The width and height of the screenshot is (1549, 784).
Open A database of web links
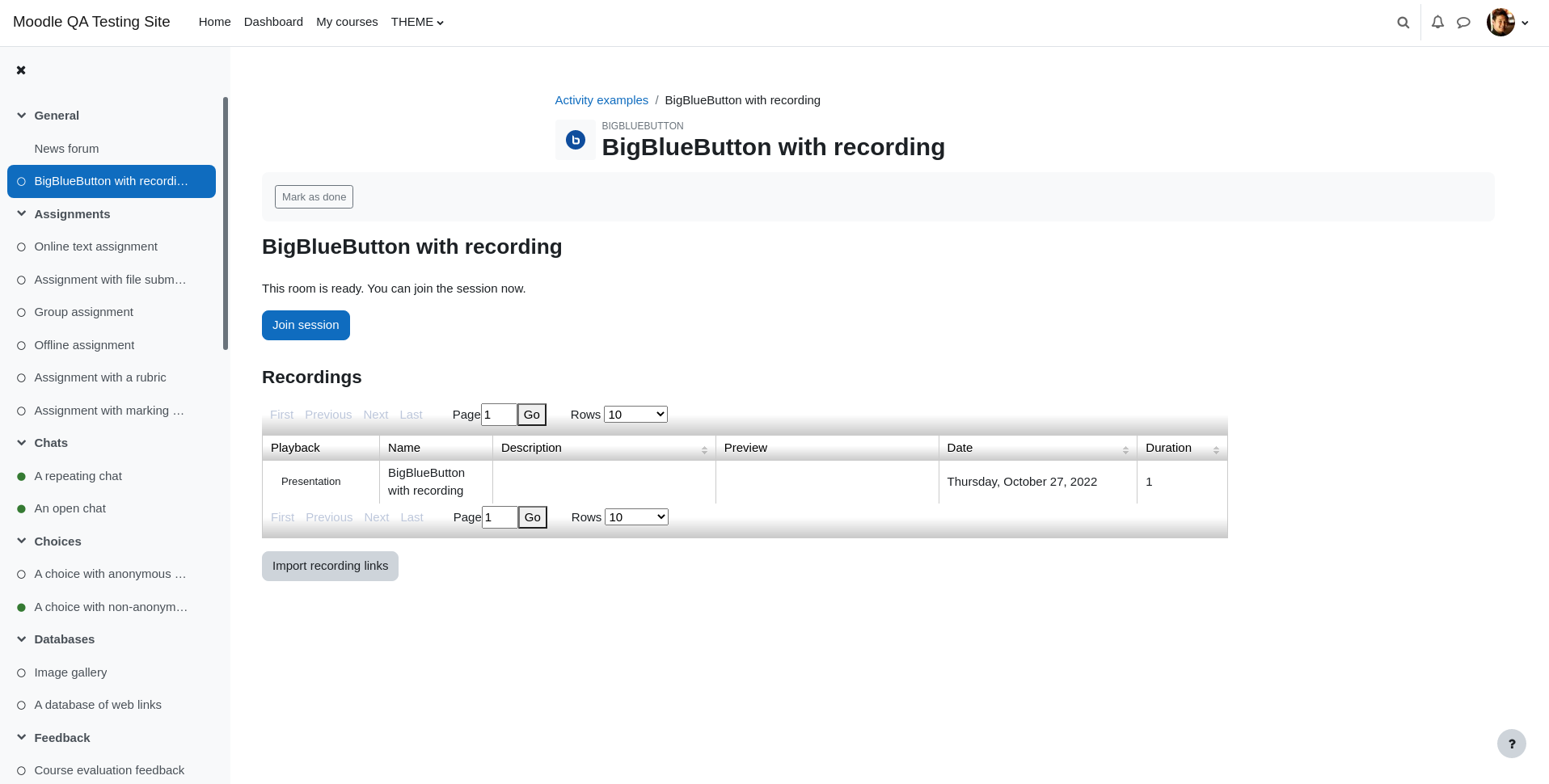click(98, 705)
